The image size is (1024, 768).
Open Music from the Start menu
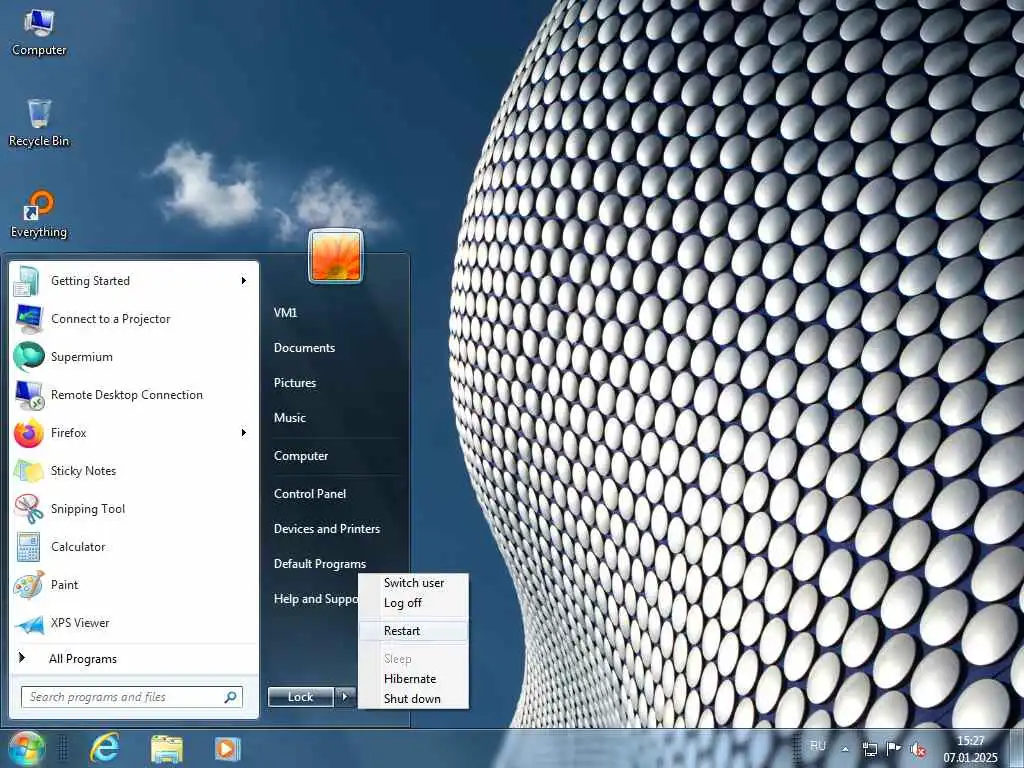[289, 418]
